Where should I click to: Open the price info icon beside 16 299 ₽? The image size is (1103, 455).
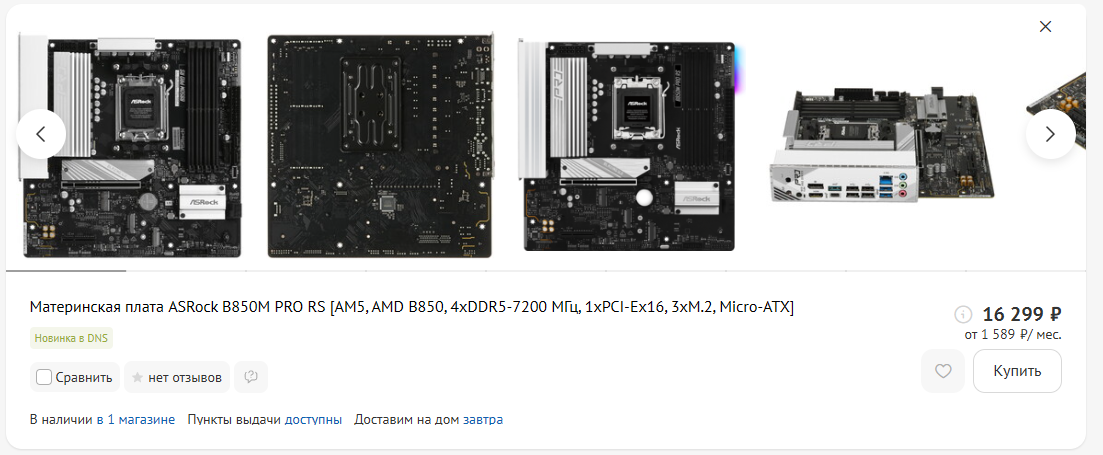click(x=963, y=314)
